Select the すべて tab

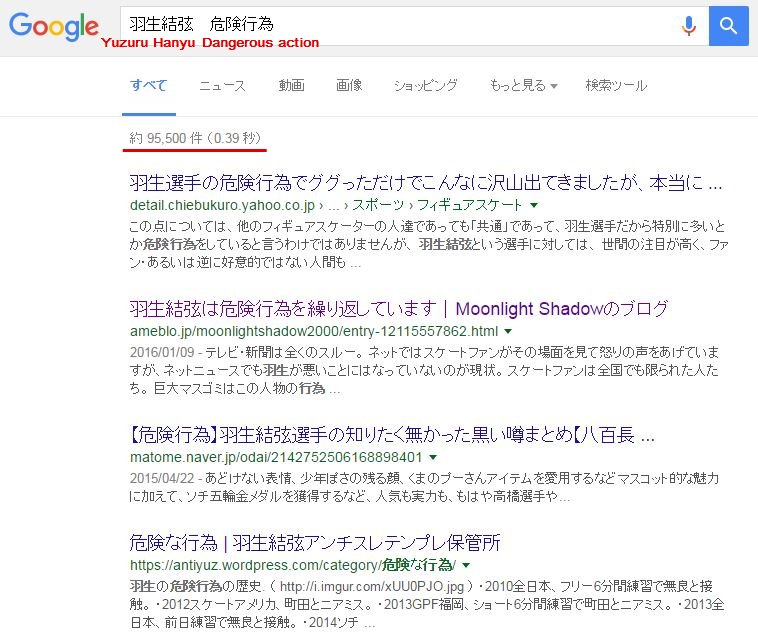pos(148,86)
